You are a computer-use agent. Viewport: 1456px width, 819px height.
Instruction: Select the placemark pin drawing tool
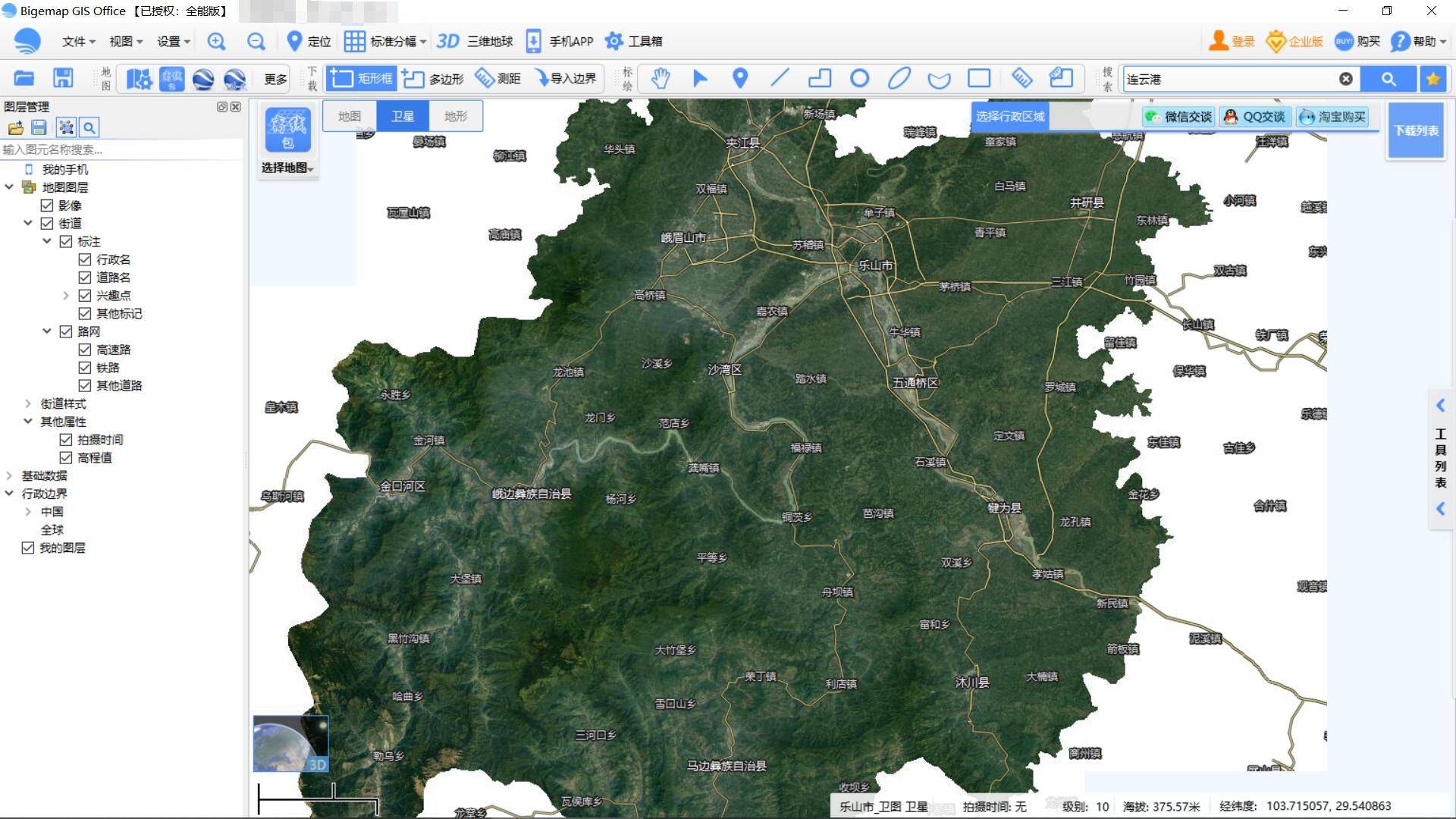coord(740,78)
